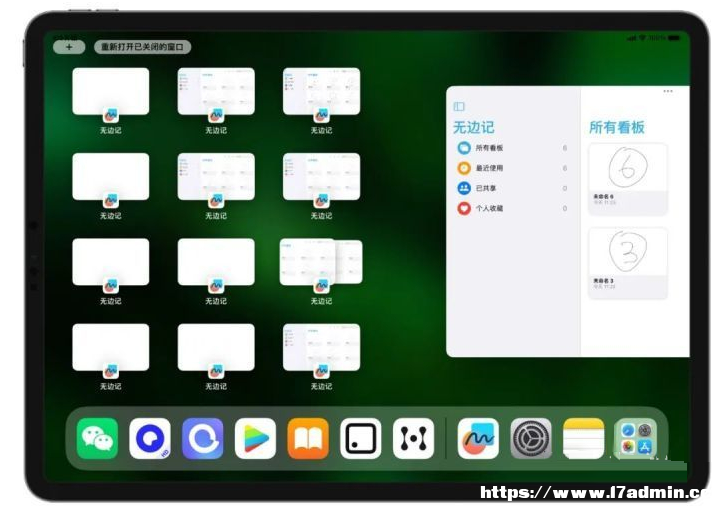Screen dimensions: 716x506
Task: Open the 未命名 6 board thumbnail
Action: pyautogui.click(x=628, y=179)
